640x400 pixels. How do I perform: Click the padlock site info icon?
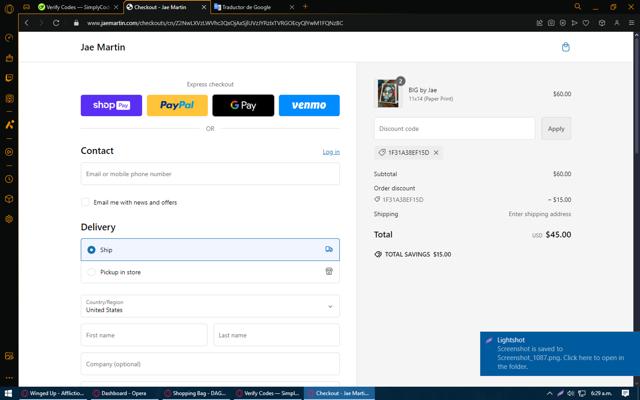(76, 23)
